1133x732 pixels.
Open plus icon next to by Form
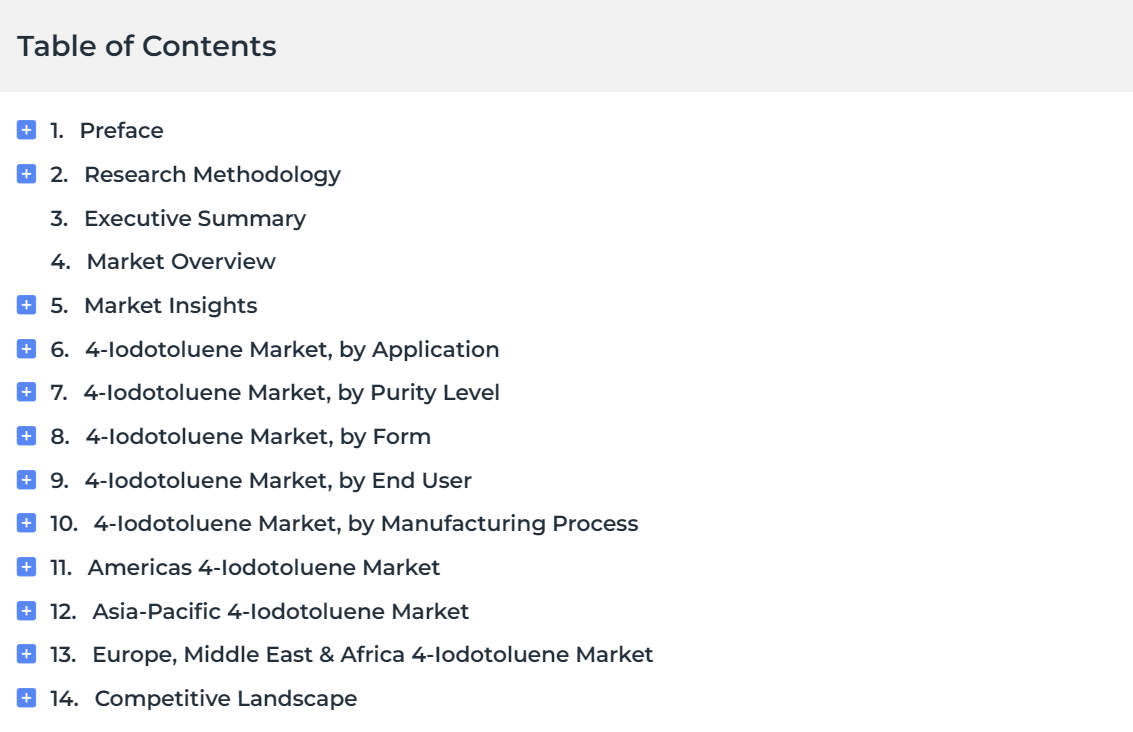click(x=26, y=436)
